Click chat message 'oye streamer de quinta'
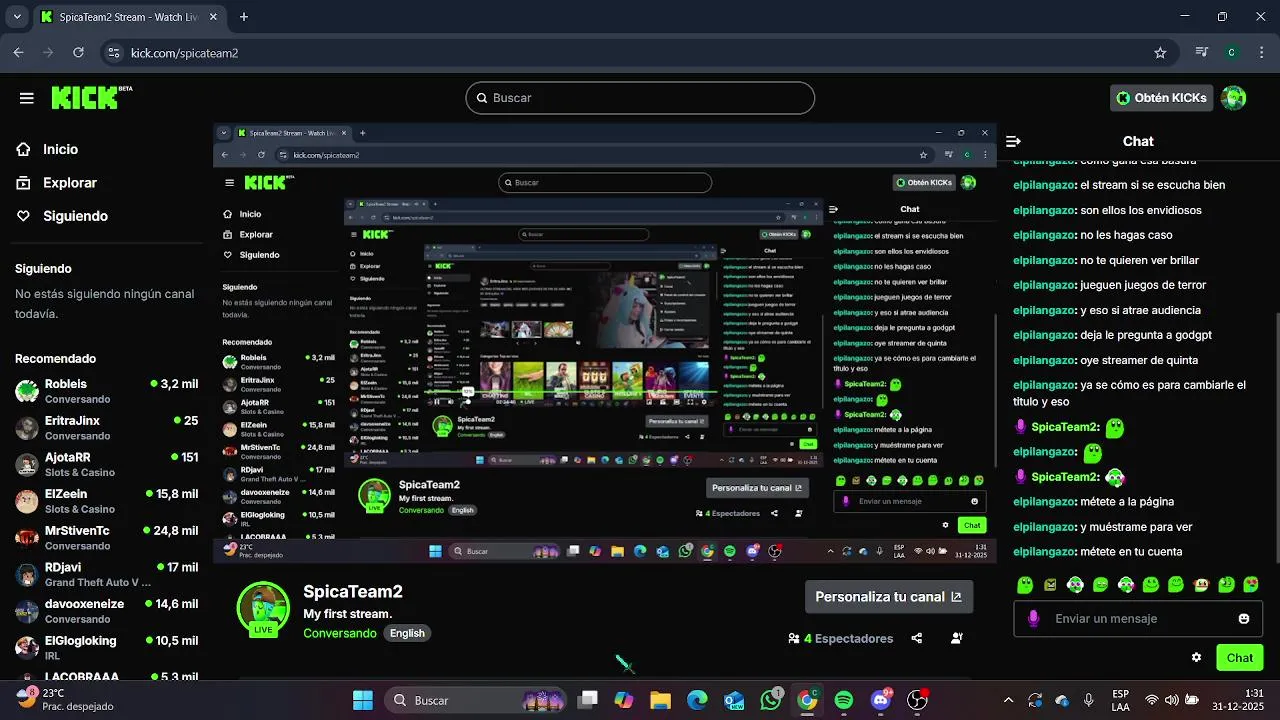 tap(1139, 360)
